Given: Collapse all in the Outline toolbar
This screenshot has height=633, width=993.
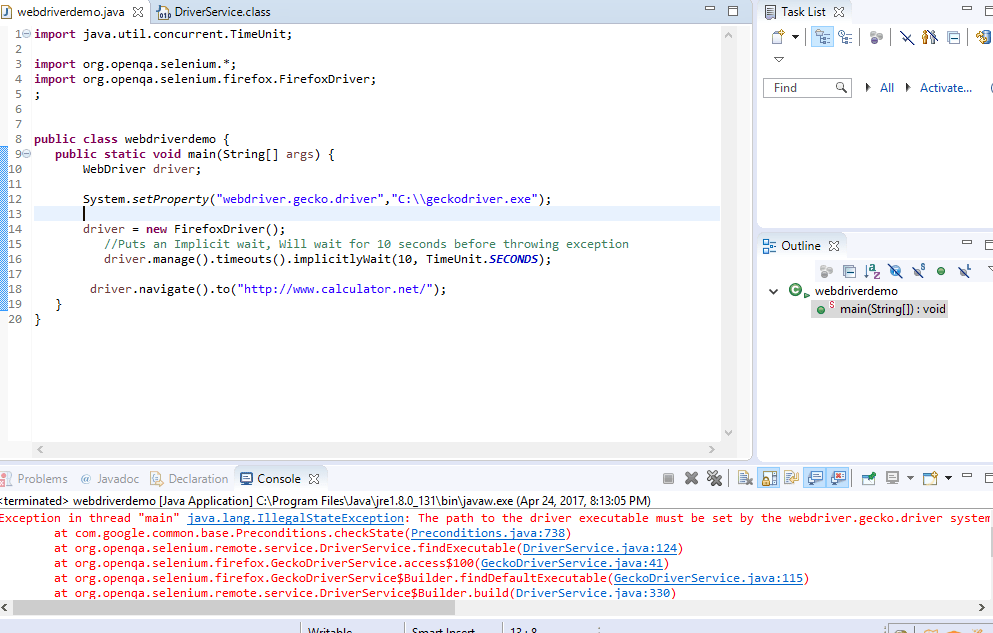Looking at the screenshot, I should (x=849, y=272).
